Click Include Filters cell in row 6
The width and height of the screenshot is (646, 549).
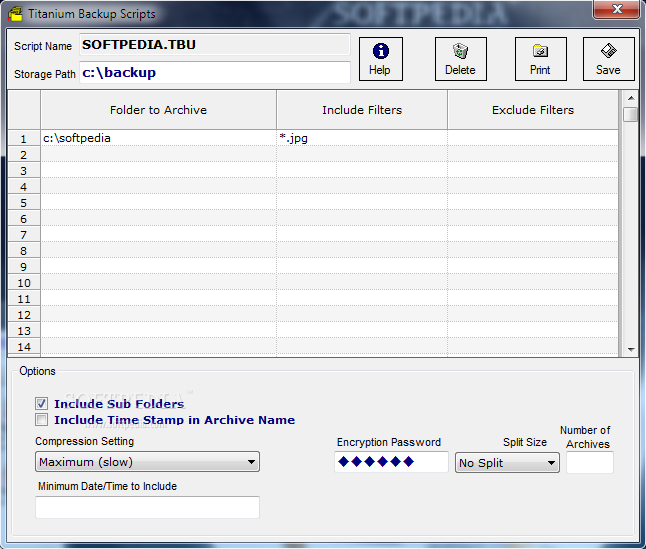pos(362,218)
